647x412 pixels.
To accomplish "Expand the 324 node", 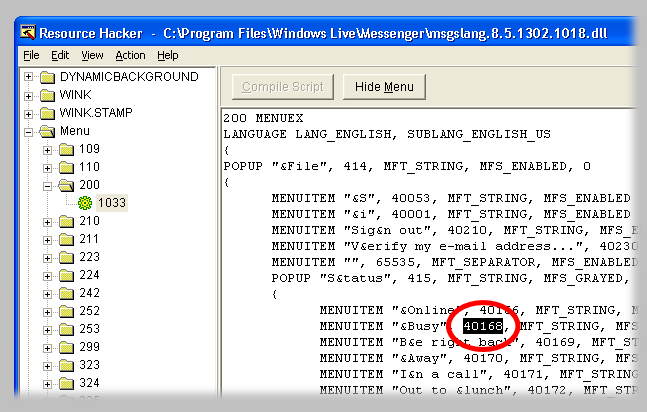I will (x=47, y=384).
